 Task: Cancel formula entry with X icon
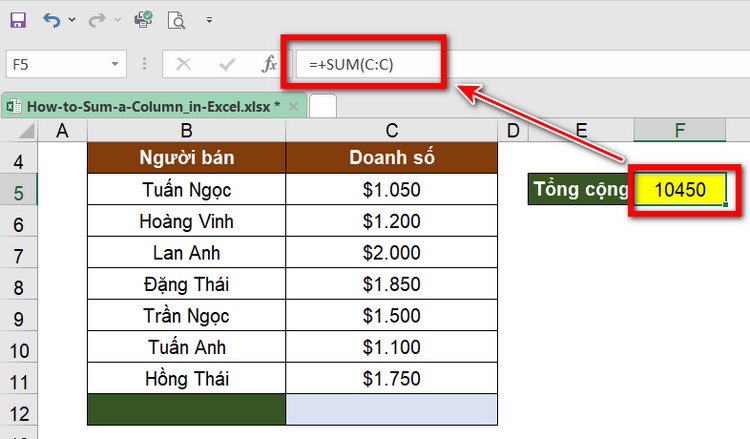click(184, 64)
